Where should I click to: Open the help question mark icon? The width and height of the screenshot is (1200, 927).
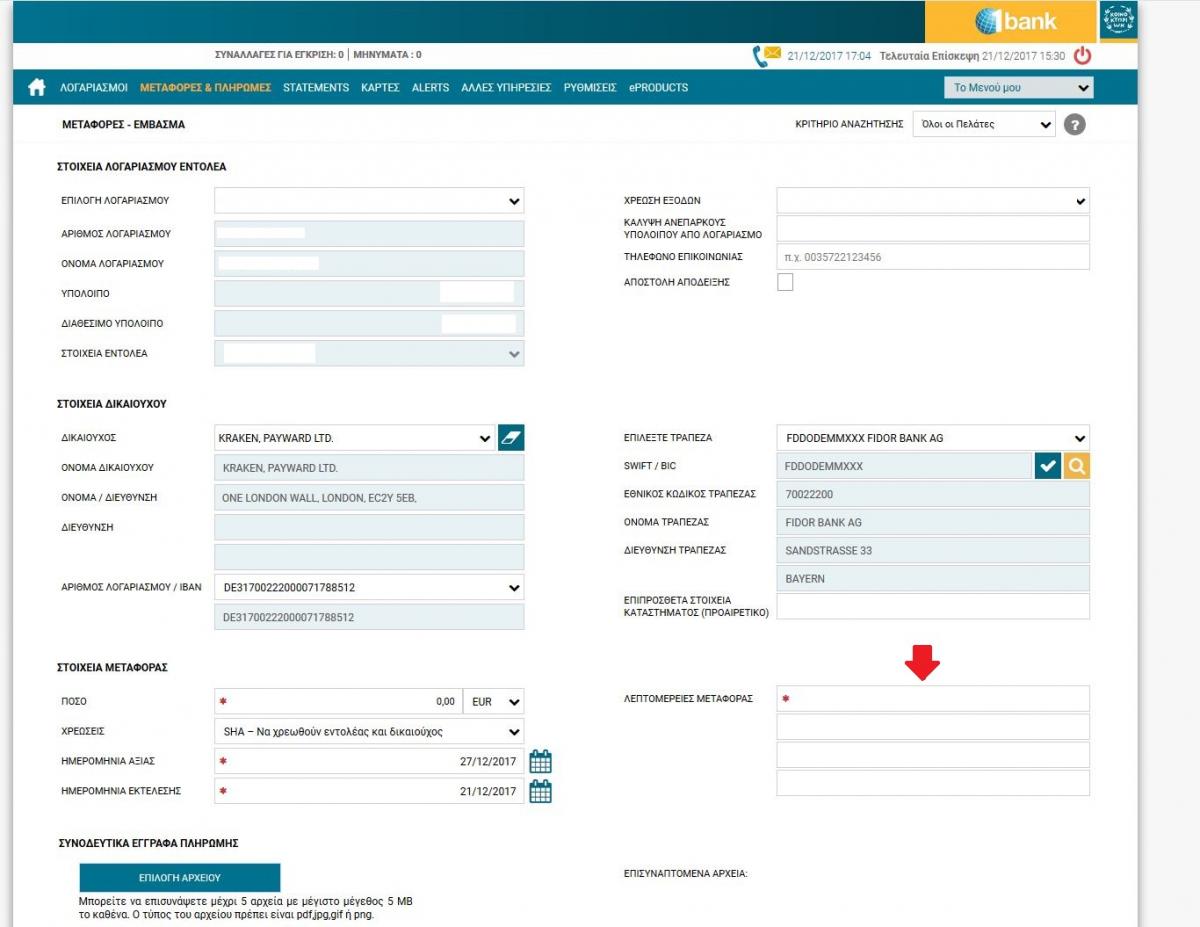point(1075,125)
